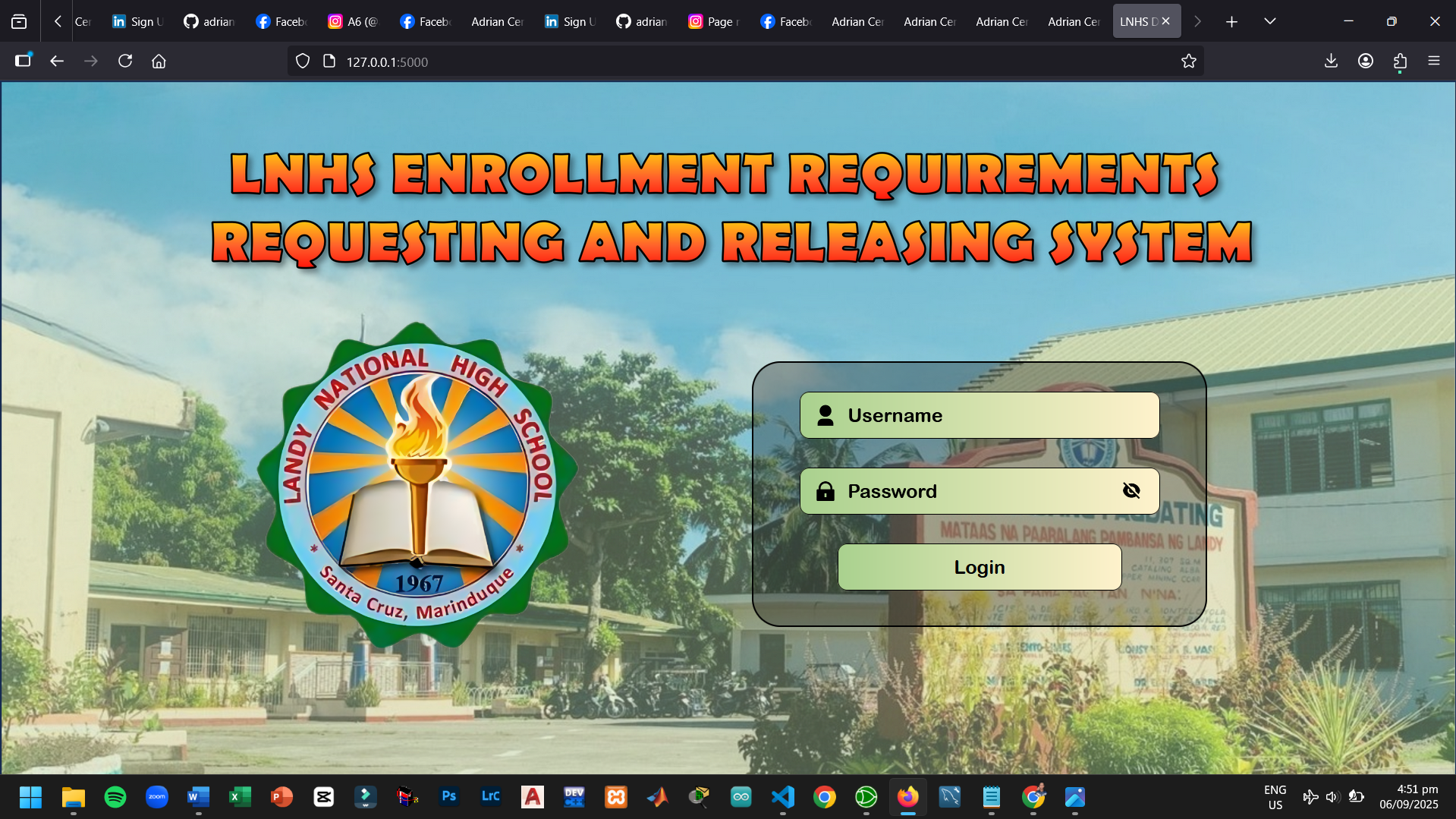Click the Username input field
Viewport: 1456px width, 819px height.
tap(980, 415)
